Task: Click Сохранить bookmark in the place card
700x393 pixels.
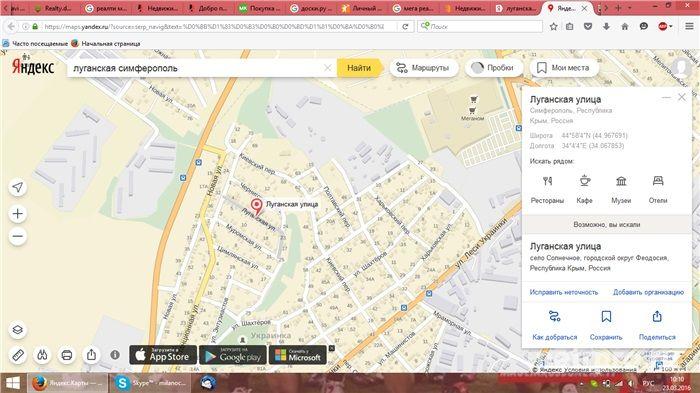Action: [x=606, y=326]
